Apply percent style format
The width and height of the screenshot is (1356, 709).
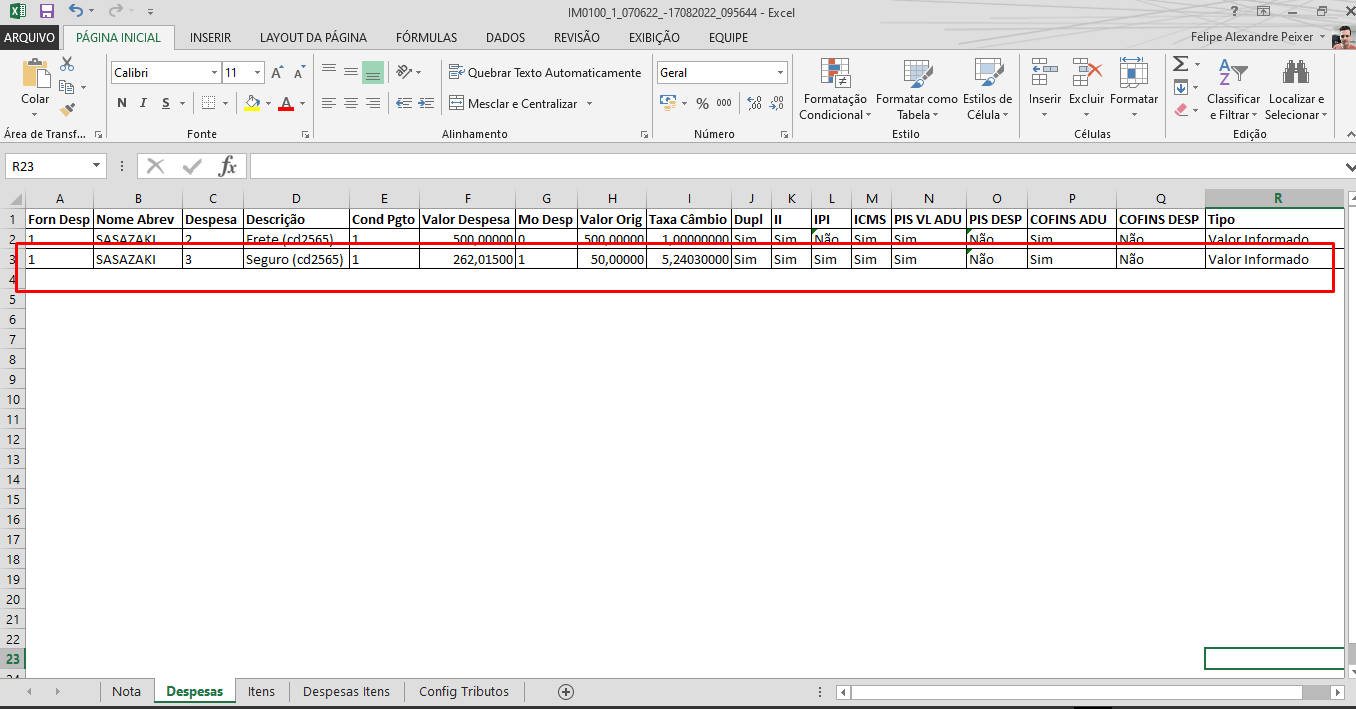click(x=702, y=103)
